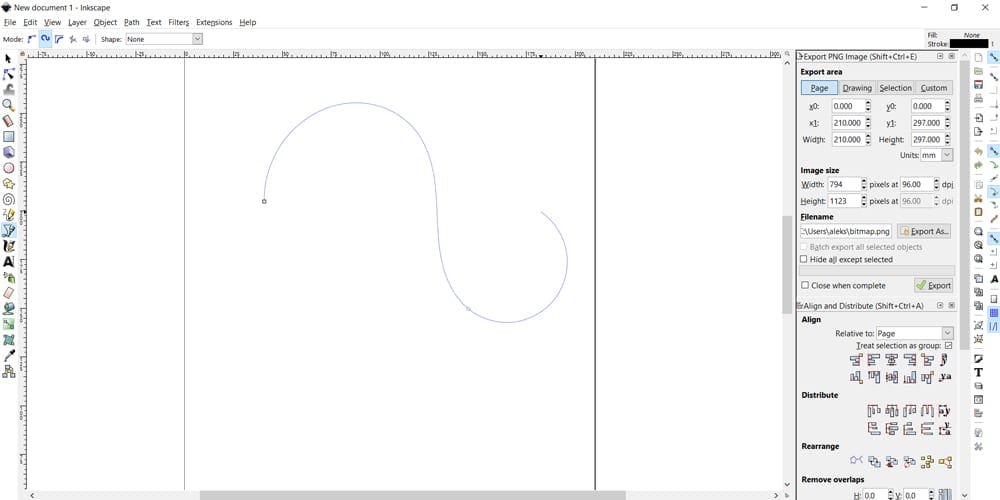Open the Units mm dropdown
Image resolution: width=1000 pixels, height=500 pixels.
pos(936,155)
